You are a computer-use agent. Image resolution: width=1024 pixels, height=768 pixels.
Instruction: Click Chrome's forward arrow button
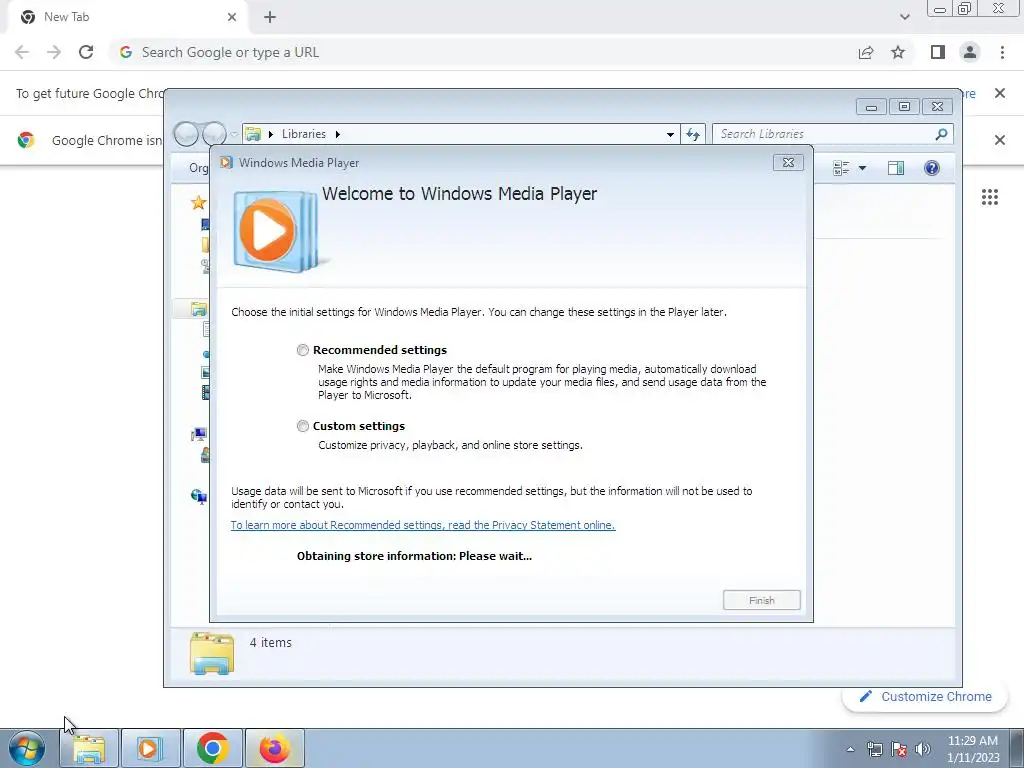pyautogui.click(x=54, y=52)
